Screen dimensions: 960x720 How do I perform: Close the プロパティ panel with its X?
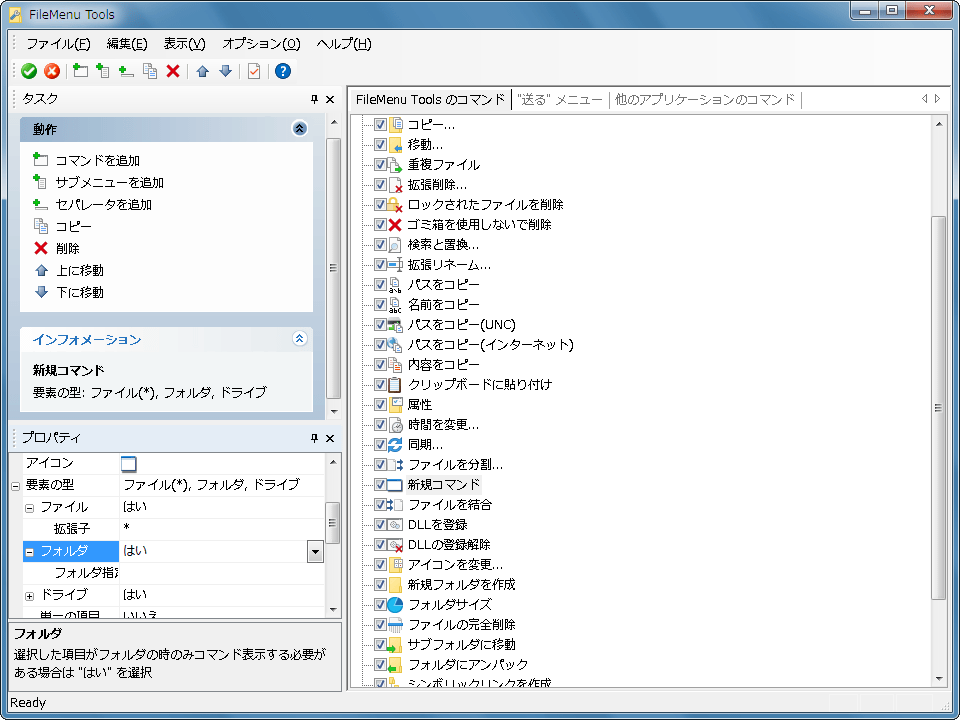tap(330, 438)
